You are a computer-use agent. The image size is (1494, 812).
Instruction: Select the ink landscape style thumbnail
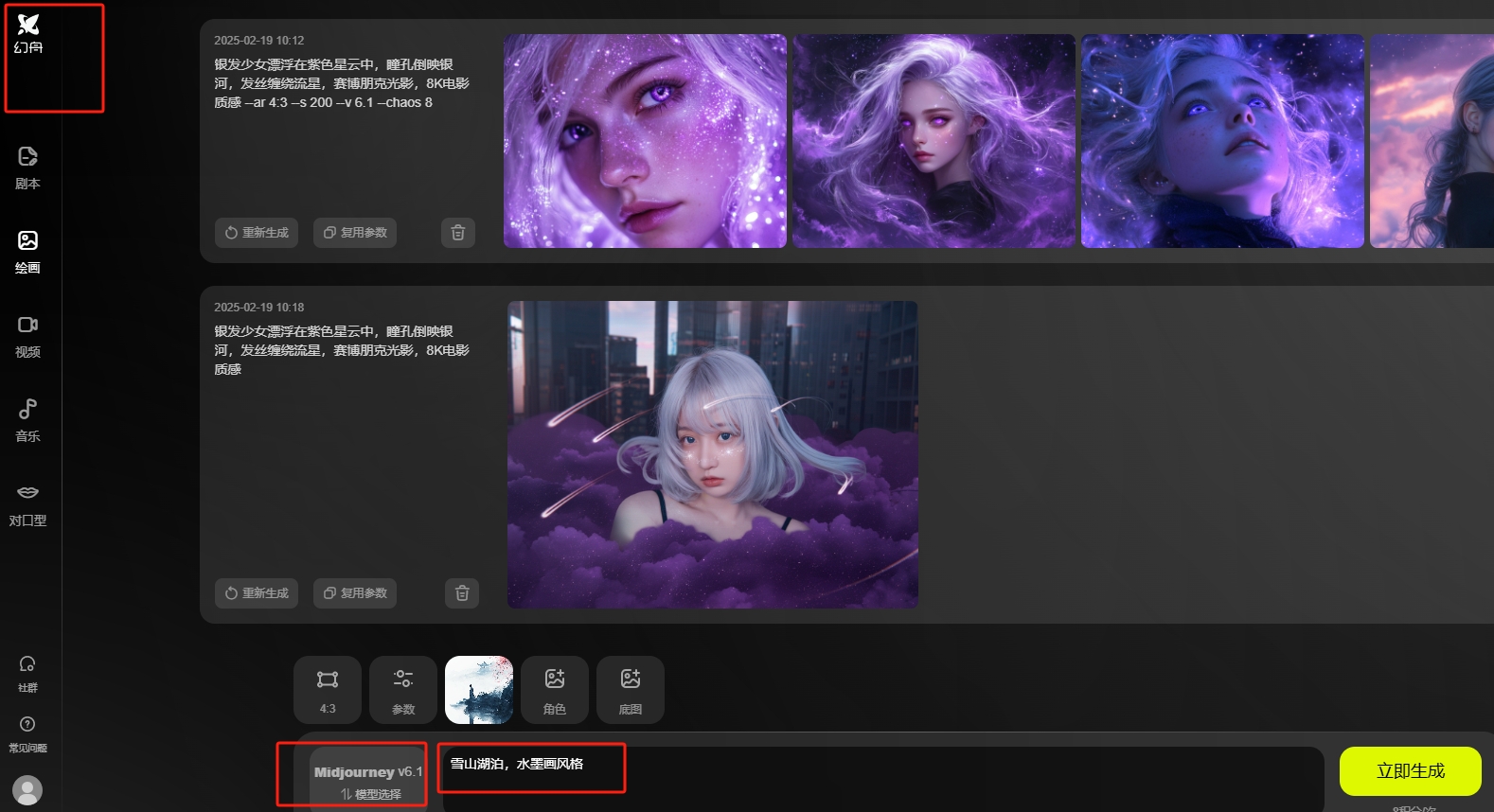479,690
